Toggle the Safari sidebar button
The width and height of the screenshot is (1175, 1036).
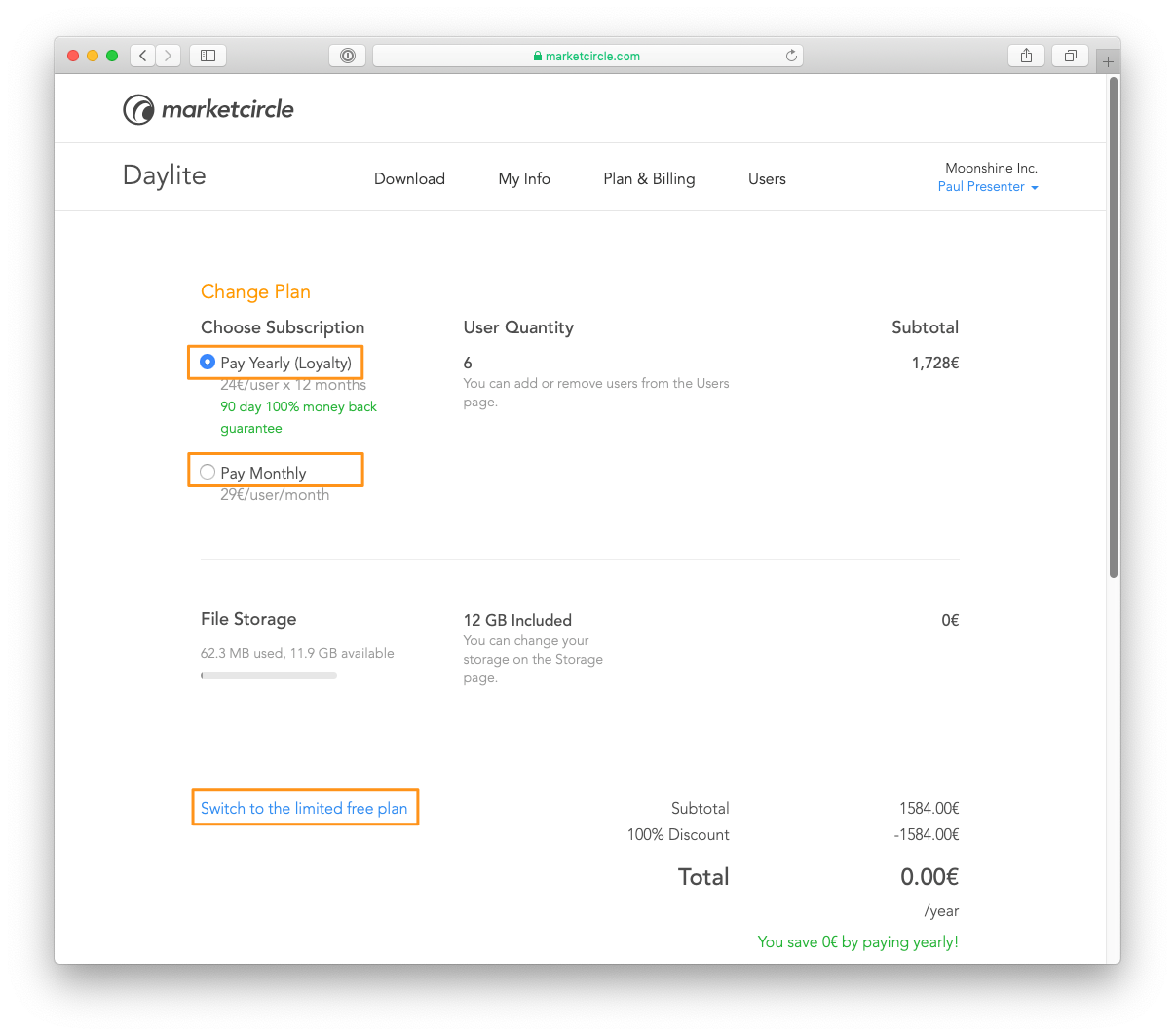(208, 56)
